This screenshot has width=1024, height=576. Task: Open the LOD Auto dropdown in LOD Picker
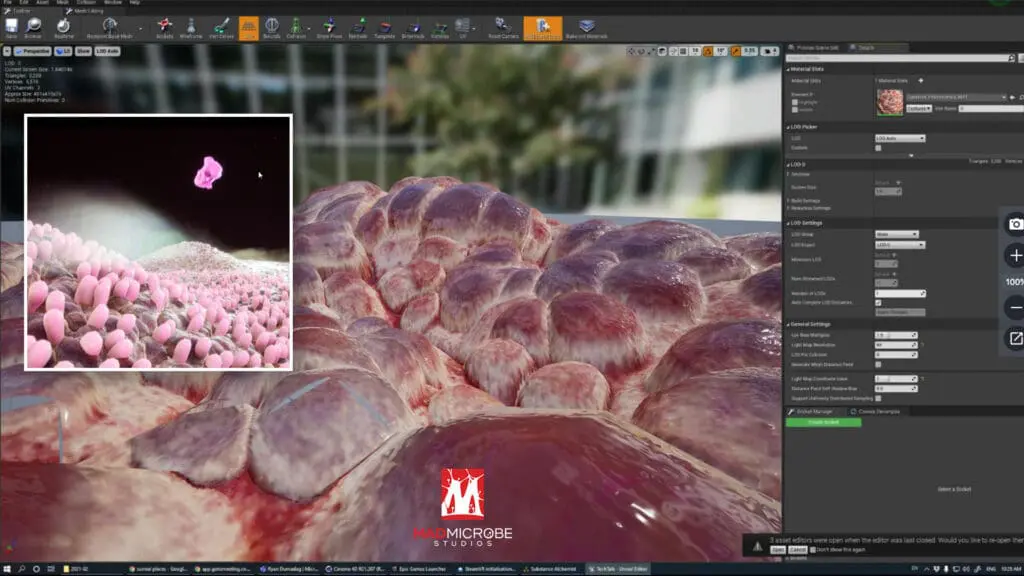tap(900, 138)
